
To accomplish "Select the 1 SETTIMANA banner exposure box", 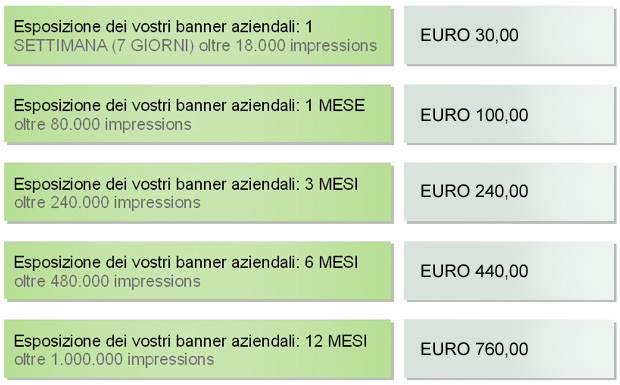I will (x=197, y=35).
